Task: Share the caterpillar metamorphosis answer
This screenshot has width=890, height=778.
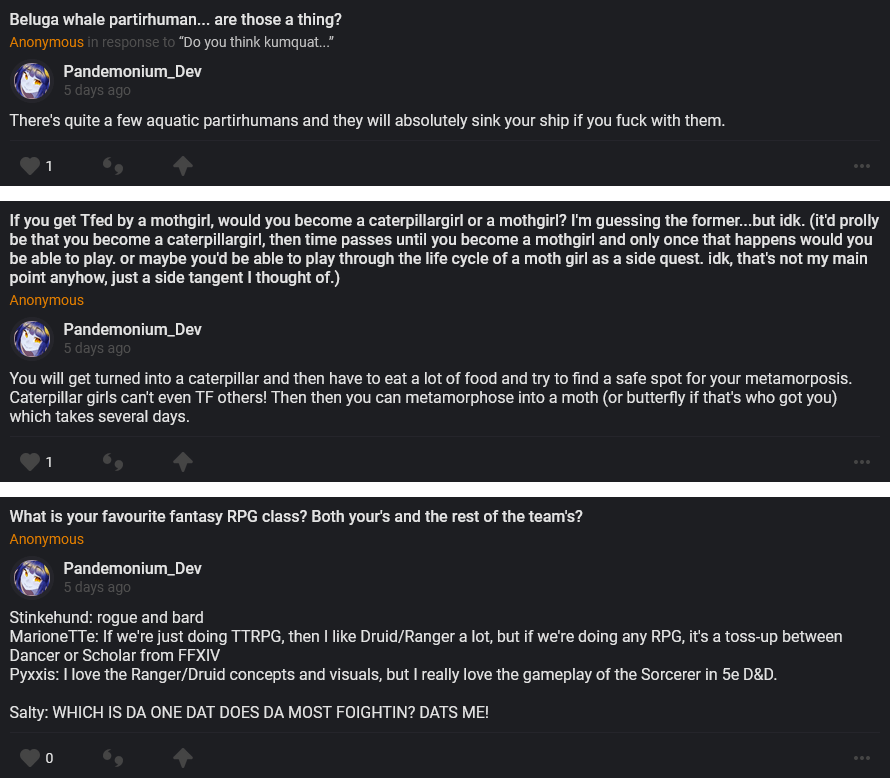Action: [182, 462]
